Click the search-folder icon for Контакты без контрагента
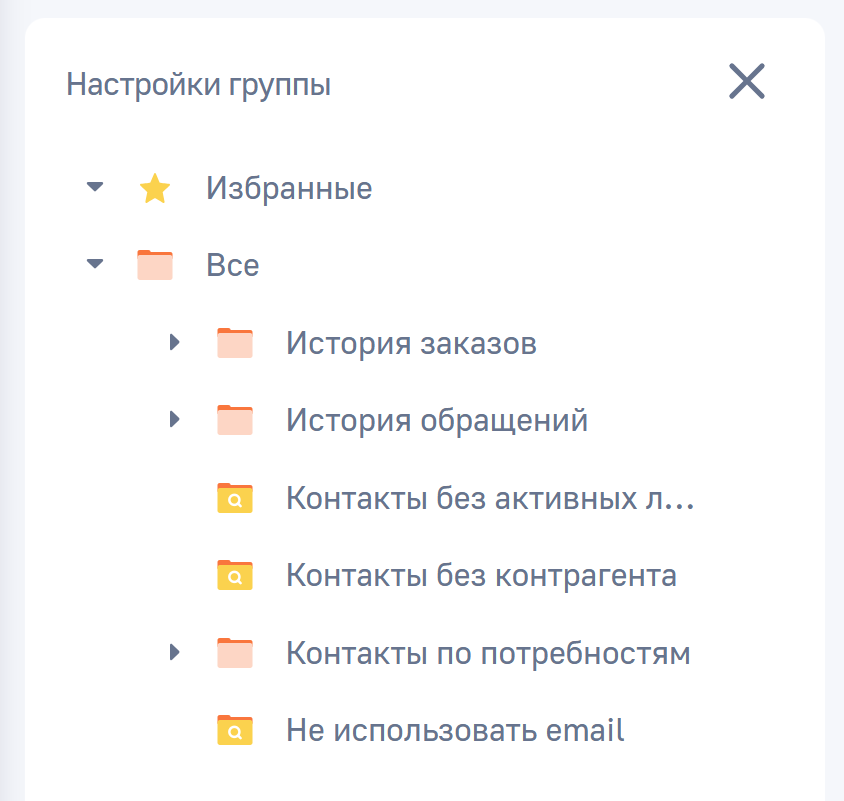This screenshot has height=801, width=844. (234, 575)
